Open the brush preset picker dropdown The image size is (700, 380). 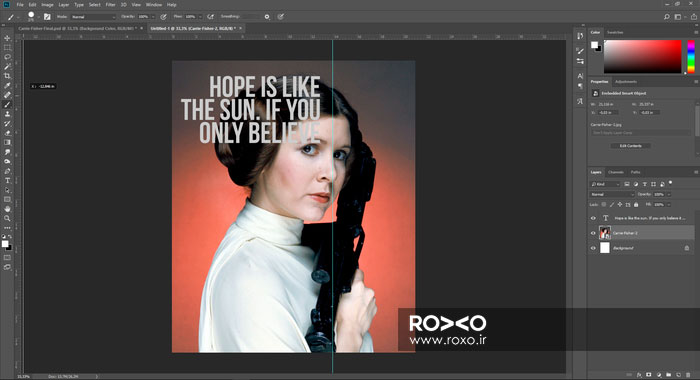coord(39,17)
